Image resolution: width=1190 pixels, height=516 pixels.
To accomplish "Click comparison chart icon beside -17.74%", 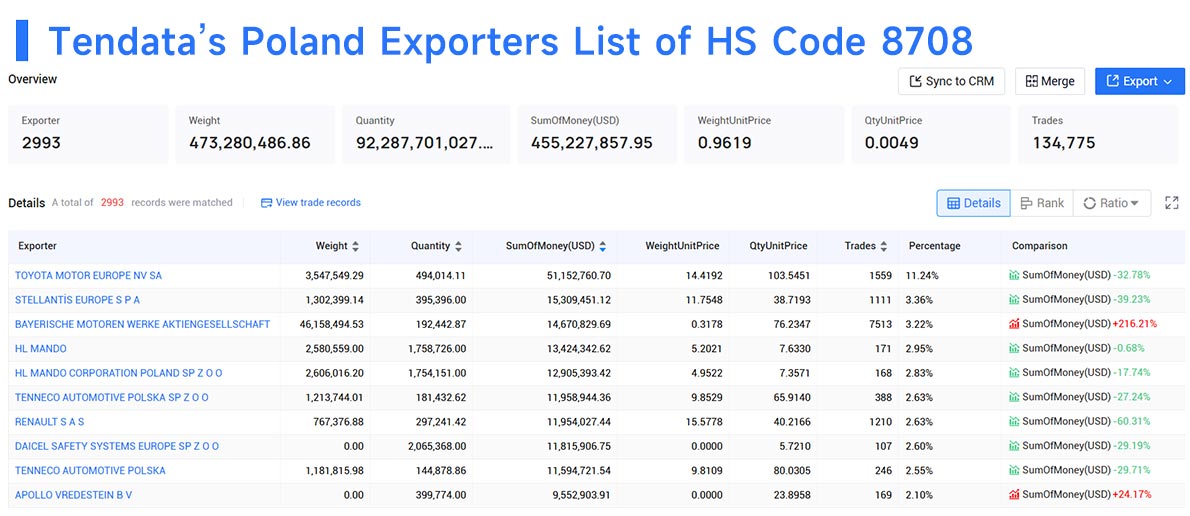I will tap(1014, 373).
